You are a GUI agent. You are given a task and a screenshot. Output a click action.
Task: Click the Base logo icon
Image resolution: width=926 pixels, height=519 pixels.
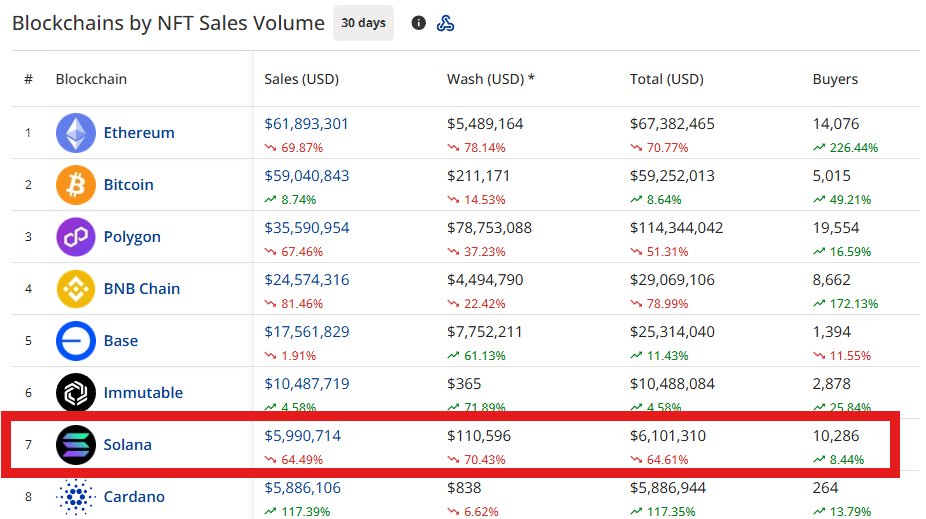point(76,341)
